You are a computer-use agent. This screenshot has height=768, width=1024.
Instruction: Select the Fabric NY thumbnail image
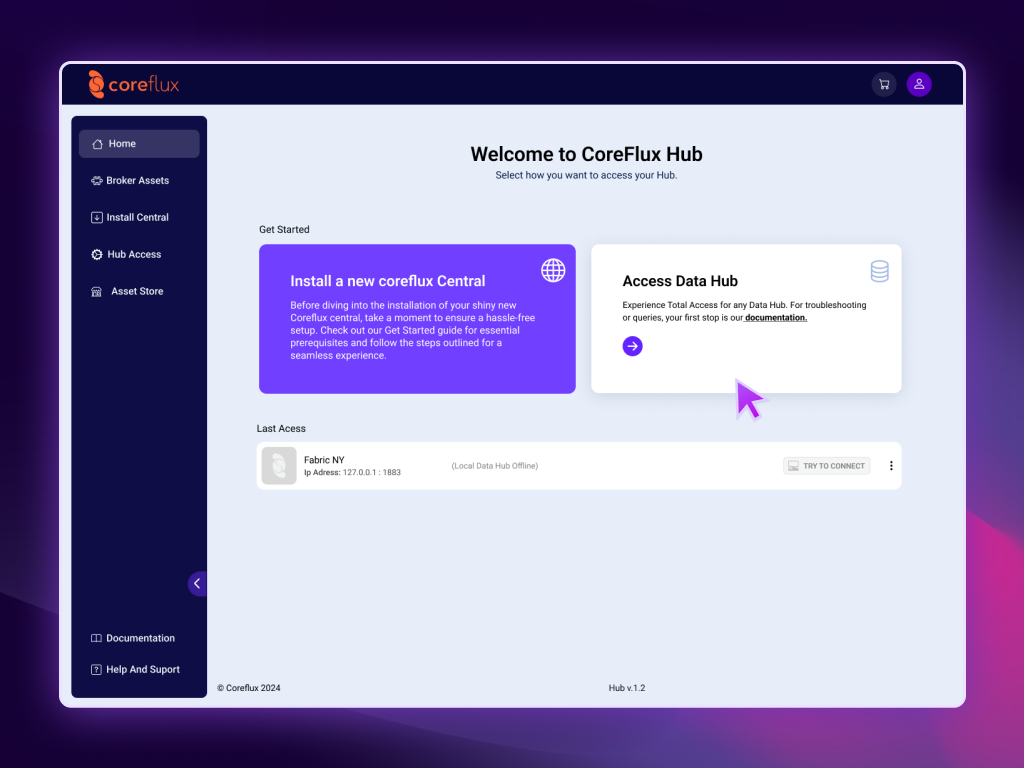278,465
